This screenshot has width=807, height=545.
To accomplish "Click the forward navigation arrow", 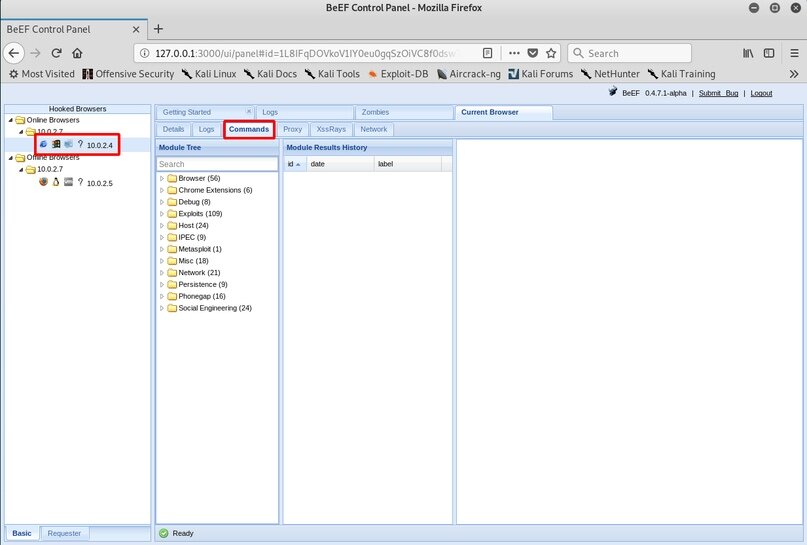I will (35, 53).
